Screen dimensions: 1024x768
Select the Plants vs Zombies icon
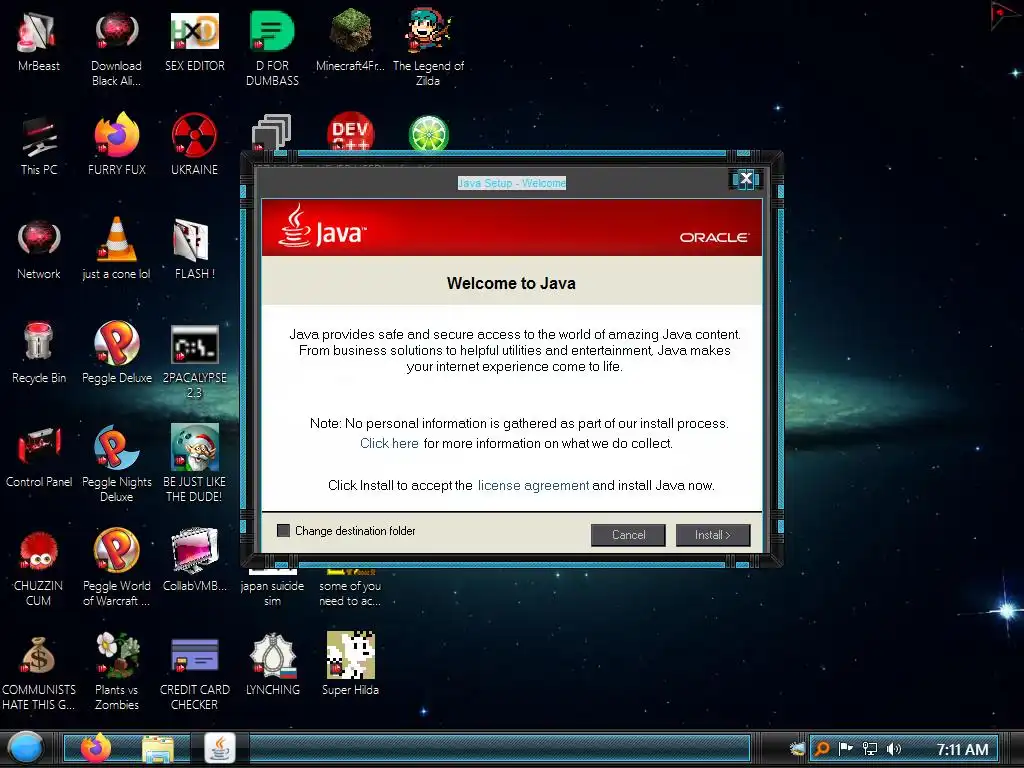click(x=116, y=671)
